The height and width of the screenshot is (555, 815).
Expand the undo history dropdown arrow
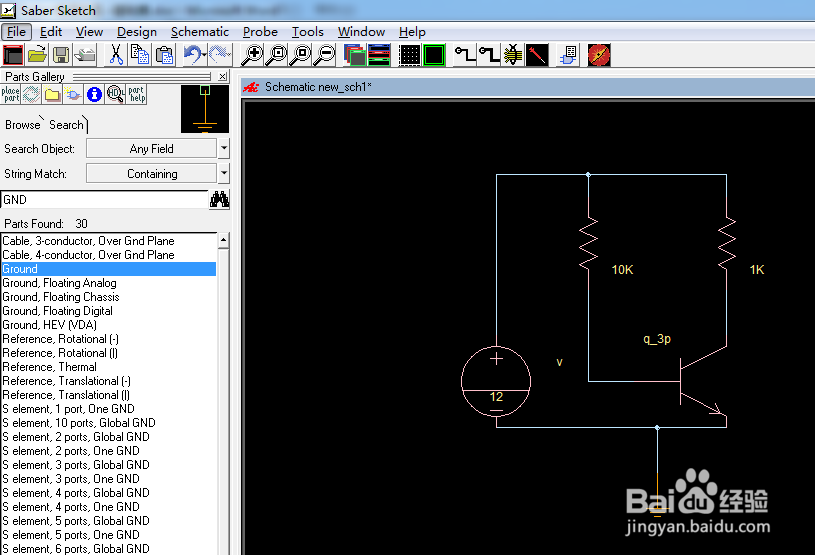tap(204, 54)
